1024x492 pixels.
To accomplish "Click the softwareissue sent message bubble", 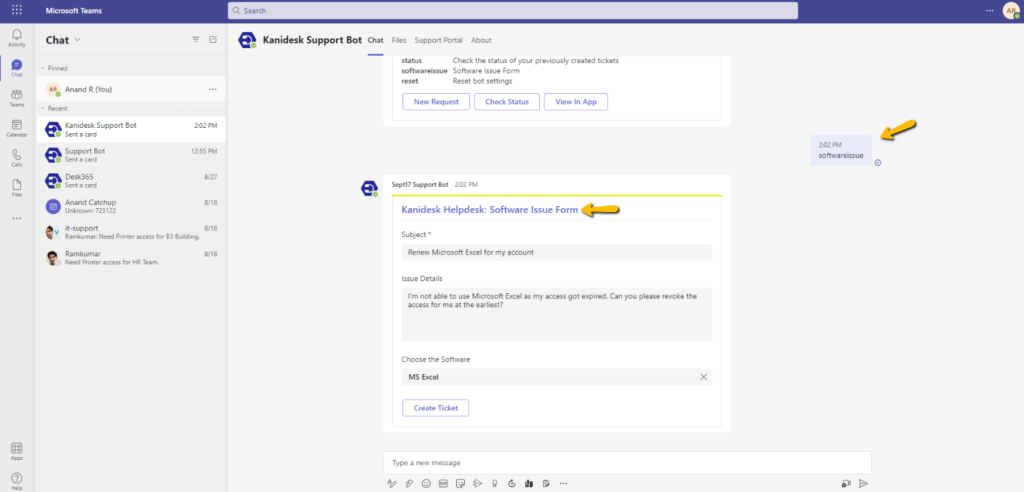I will pos(841,150).
